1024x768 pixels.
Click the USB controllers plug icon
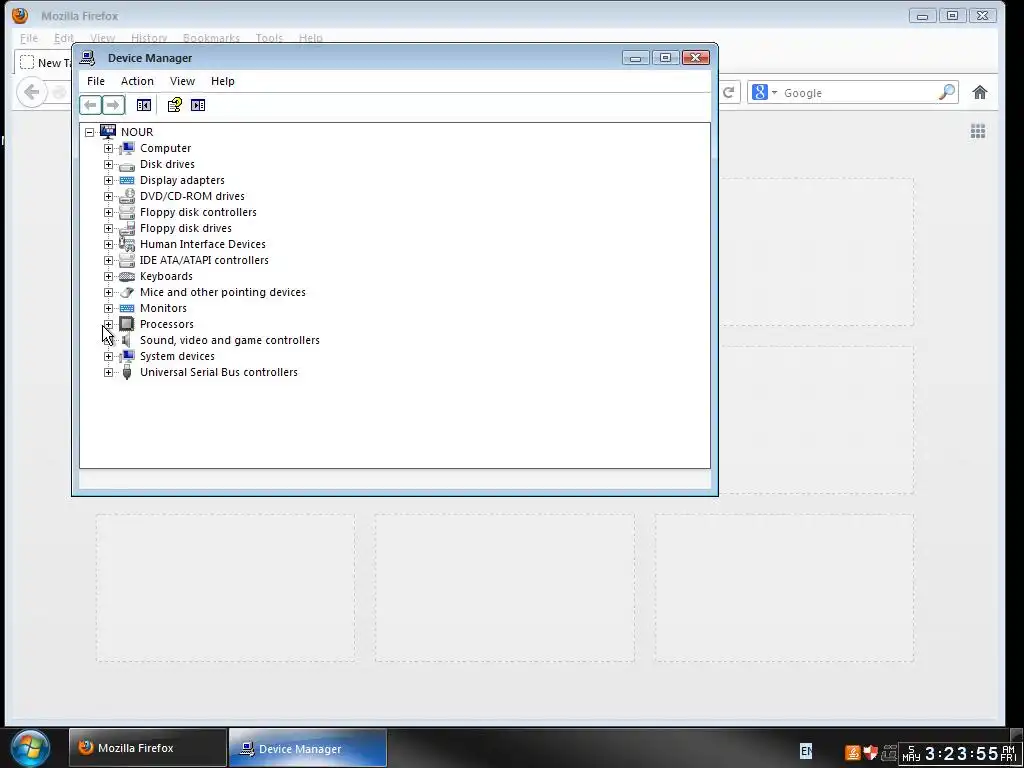click(x=127, y=372)
